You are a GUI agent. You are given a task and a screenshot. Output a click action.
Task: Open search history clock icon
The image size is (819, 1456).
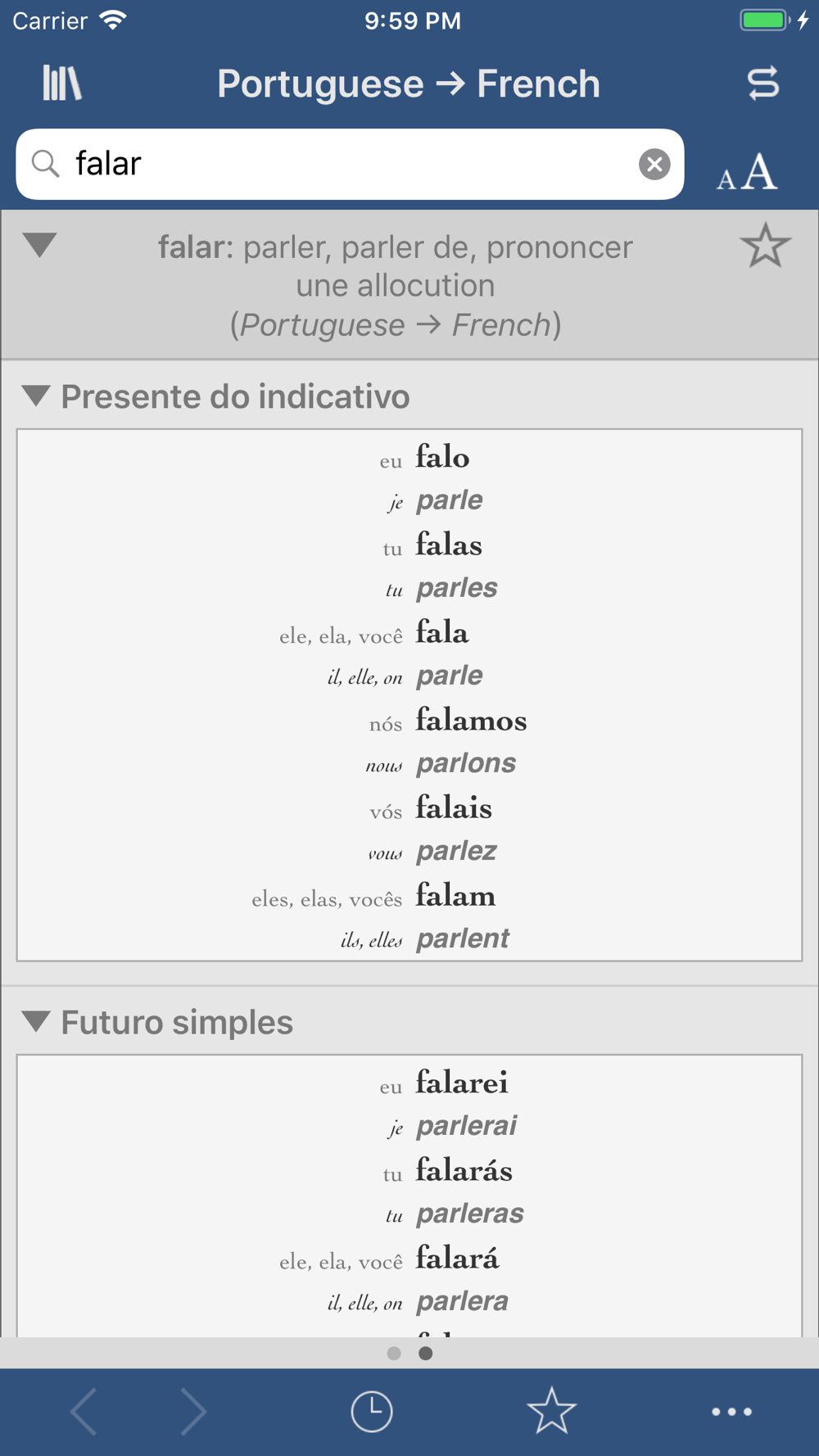[372, 1412]
